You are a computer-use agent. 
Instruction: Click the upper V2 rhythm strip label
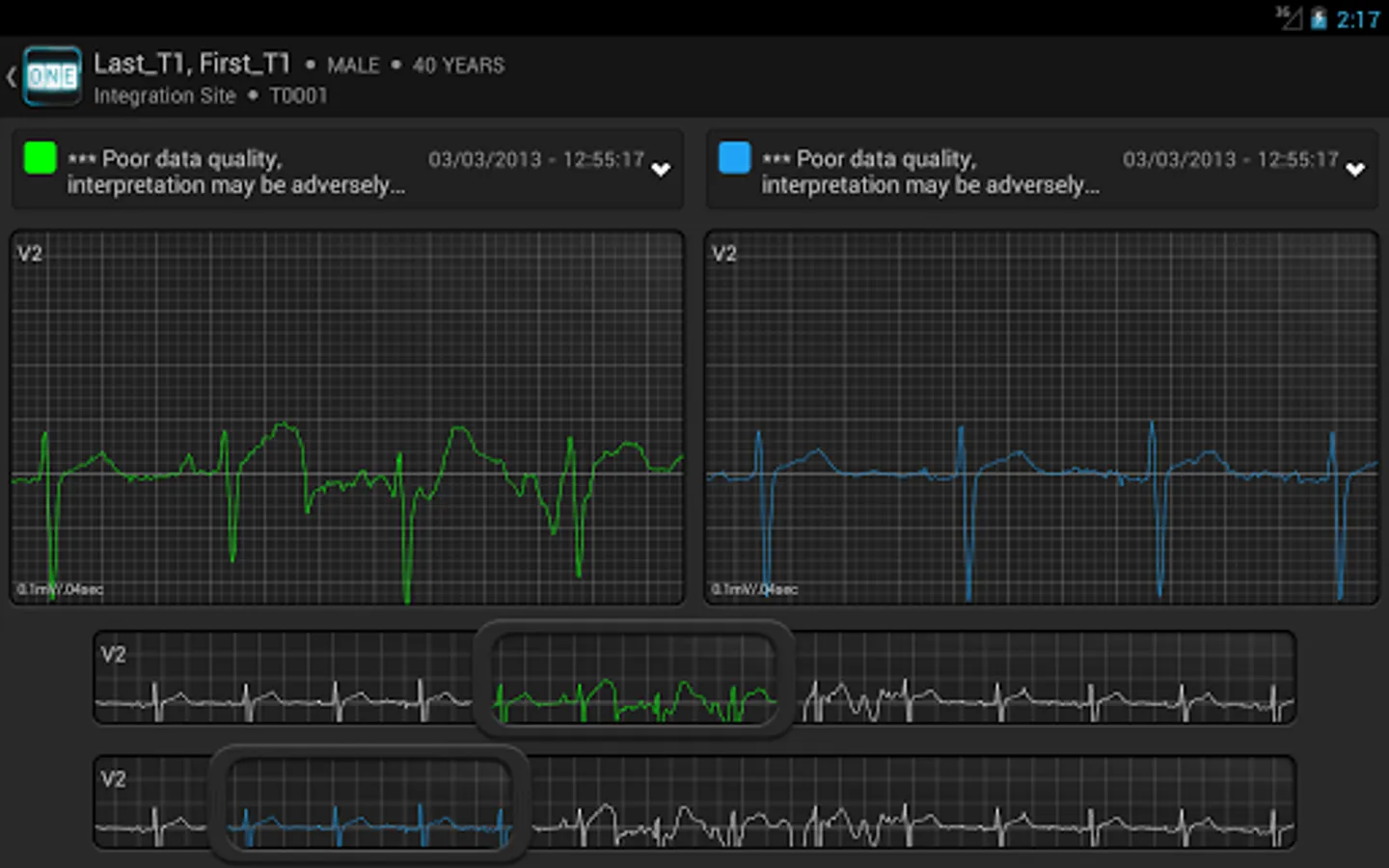(113, 655)
